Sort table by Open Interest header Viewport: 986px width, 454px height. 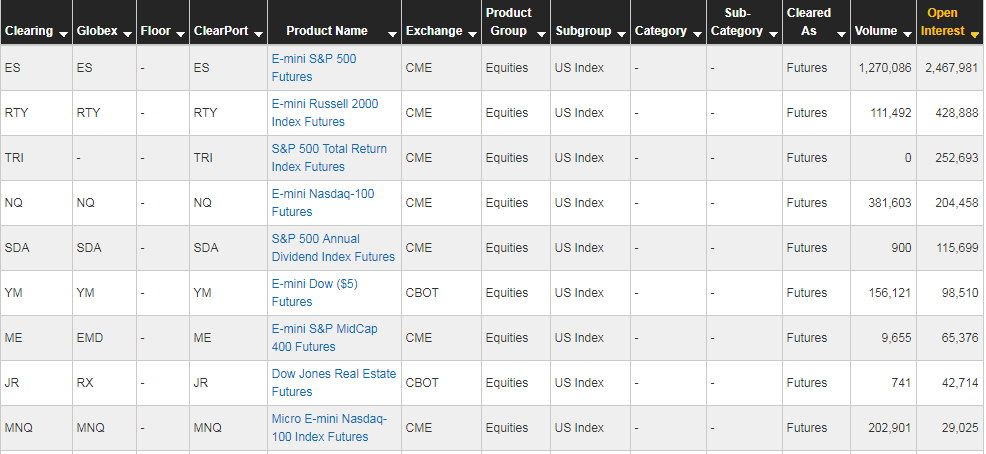[974, 33]
